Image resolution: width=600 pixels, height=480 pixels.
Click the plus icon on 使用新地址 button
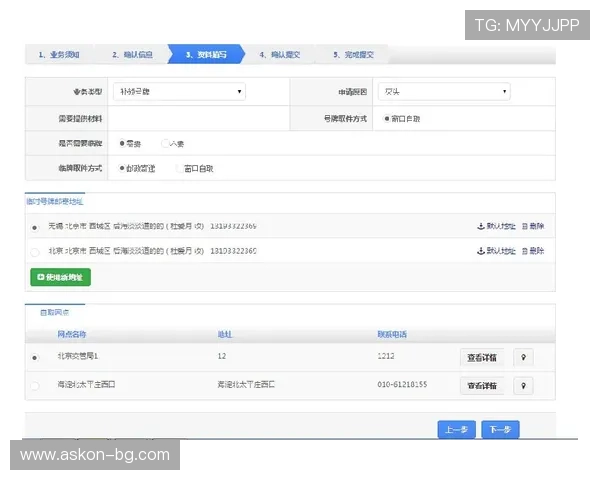(x=41, y=277)
